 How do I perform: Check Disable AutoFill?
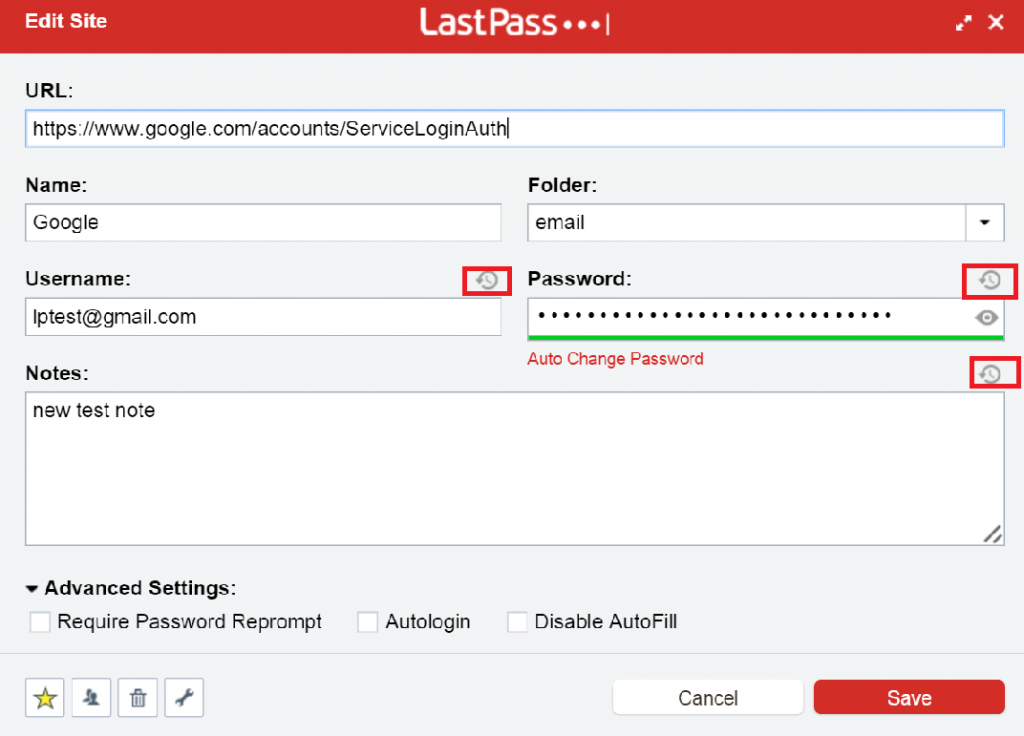[517, 621]
